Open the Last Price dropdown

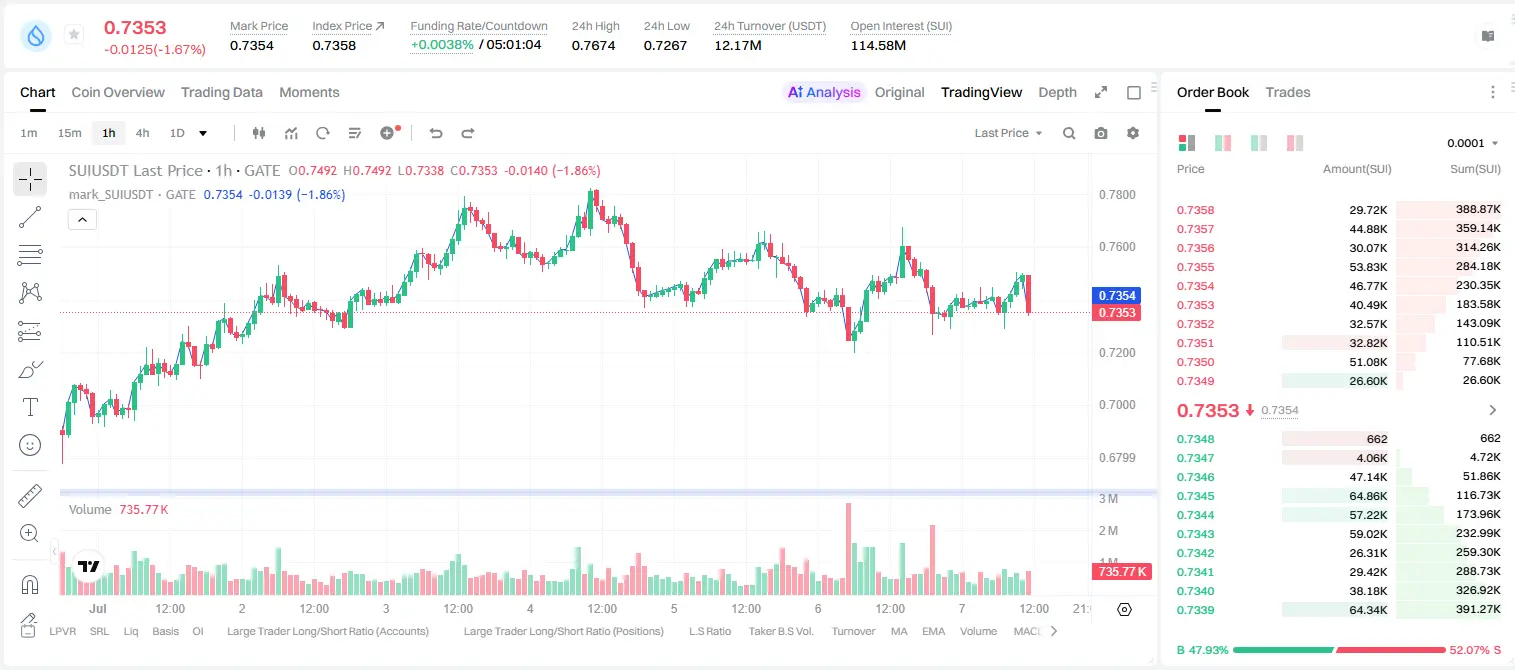tap(1009, 133)
